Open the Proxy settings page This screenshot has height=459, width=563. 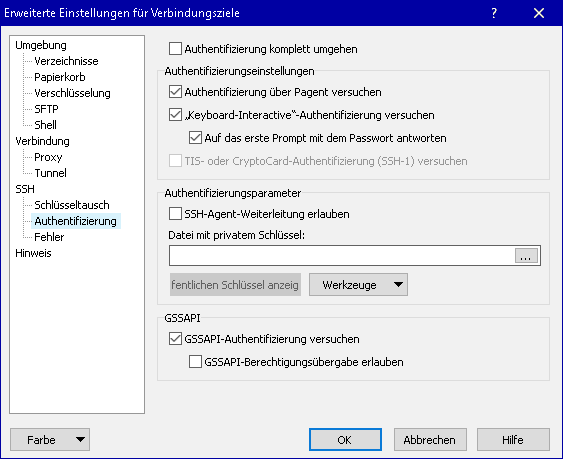point(48,157)
